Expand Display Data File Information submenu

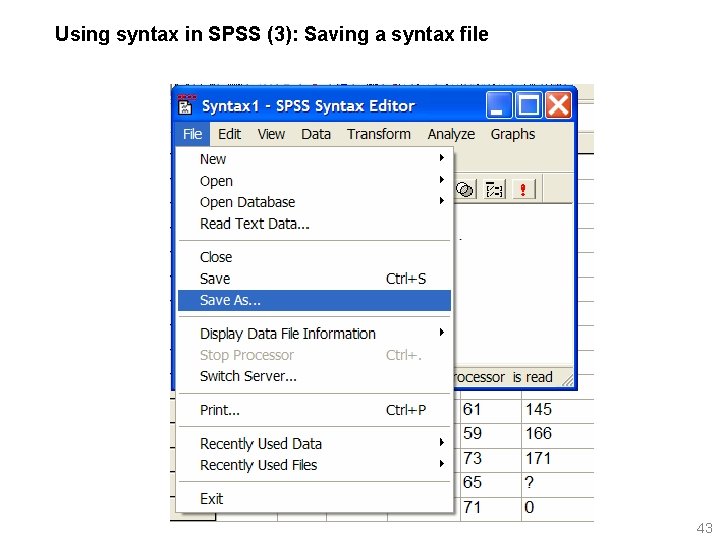click(315, 333)
